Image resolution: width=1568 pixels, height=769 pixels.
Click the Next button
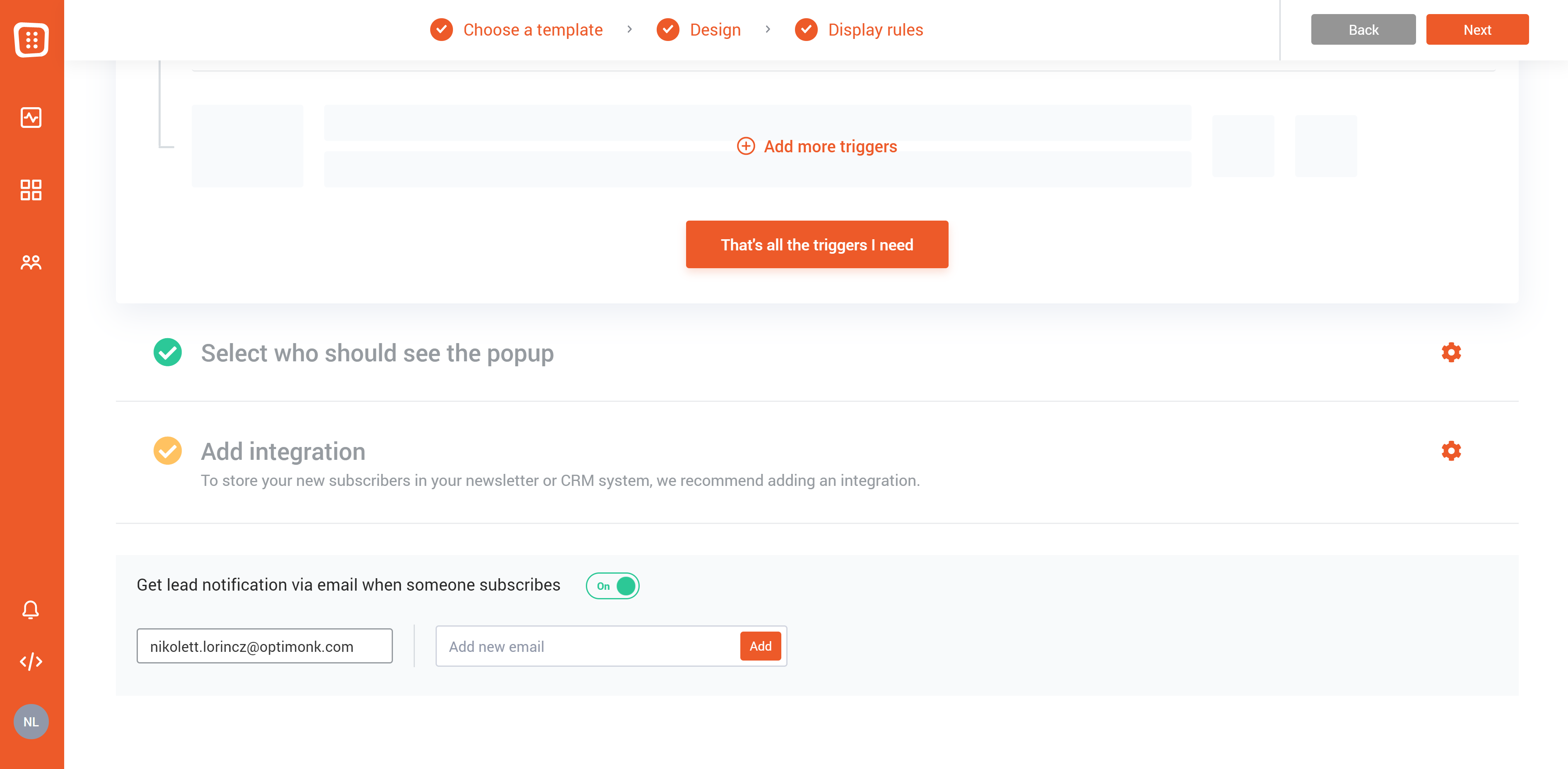(1476, 30)
